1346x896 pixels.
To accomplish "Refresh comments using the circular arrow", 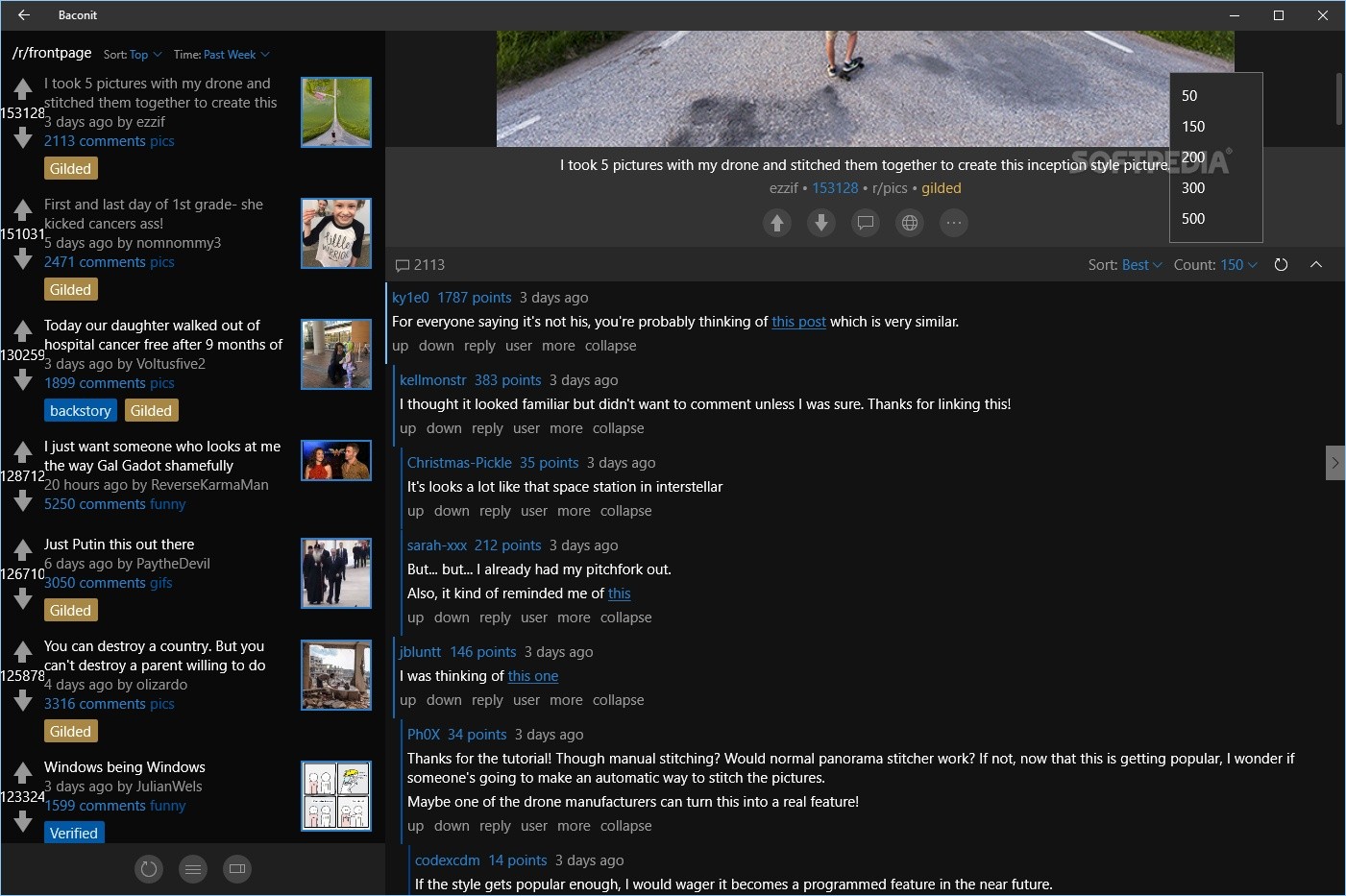I will pos(1281,265).
